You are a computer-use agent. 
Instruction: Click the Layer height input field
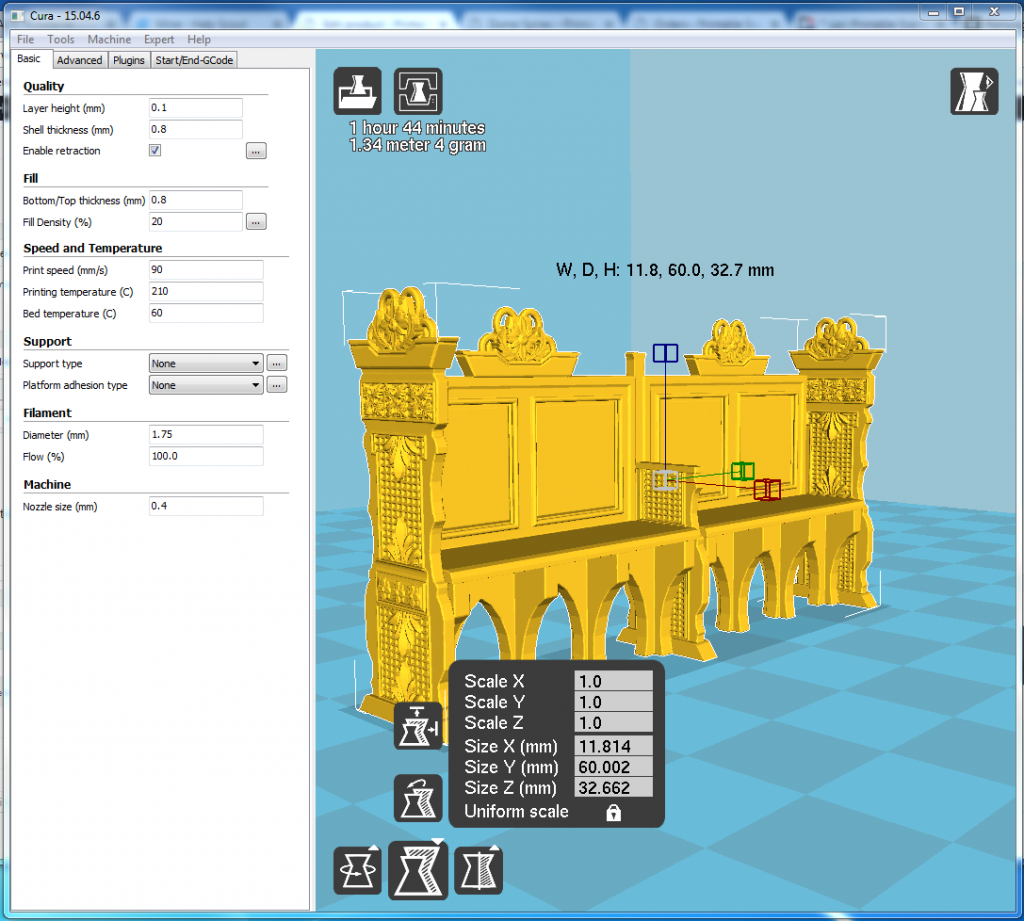click(x=196, y=108)
